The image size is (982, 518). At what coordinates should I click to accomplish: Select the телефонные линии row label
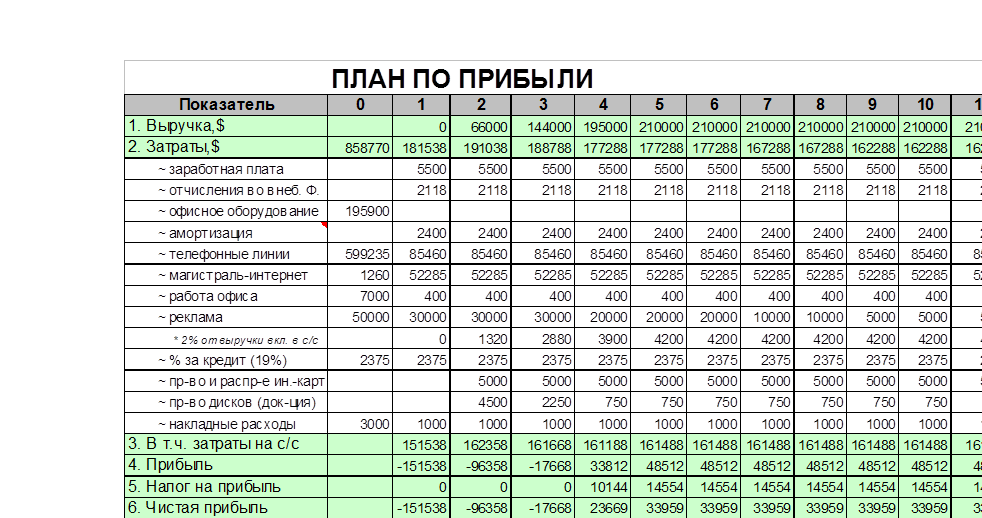pyautogui.click(x=226, y=254)
